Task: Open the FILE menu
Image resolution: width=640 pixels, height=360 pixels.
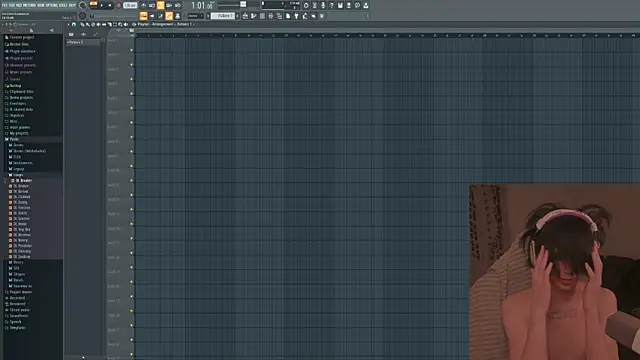Action: tap(4, 5)
